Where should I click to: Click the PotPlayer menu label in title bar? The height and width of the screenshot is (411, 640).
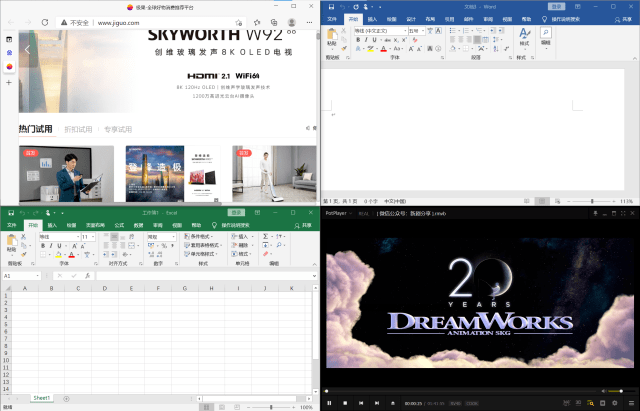(339, 213)
